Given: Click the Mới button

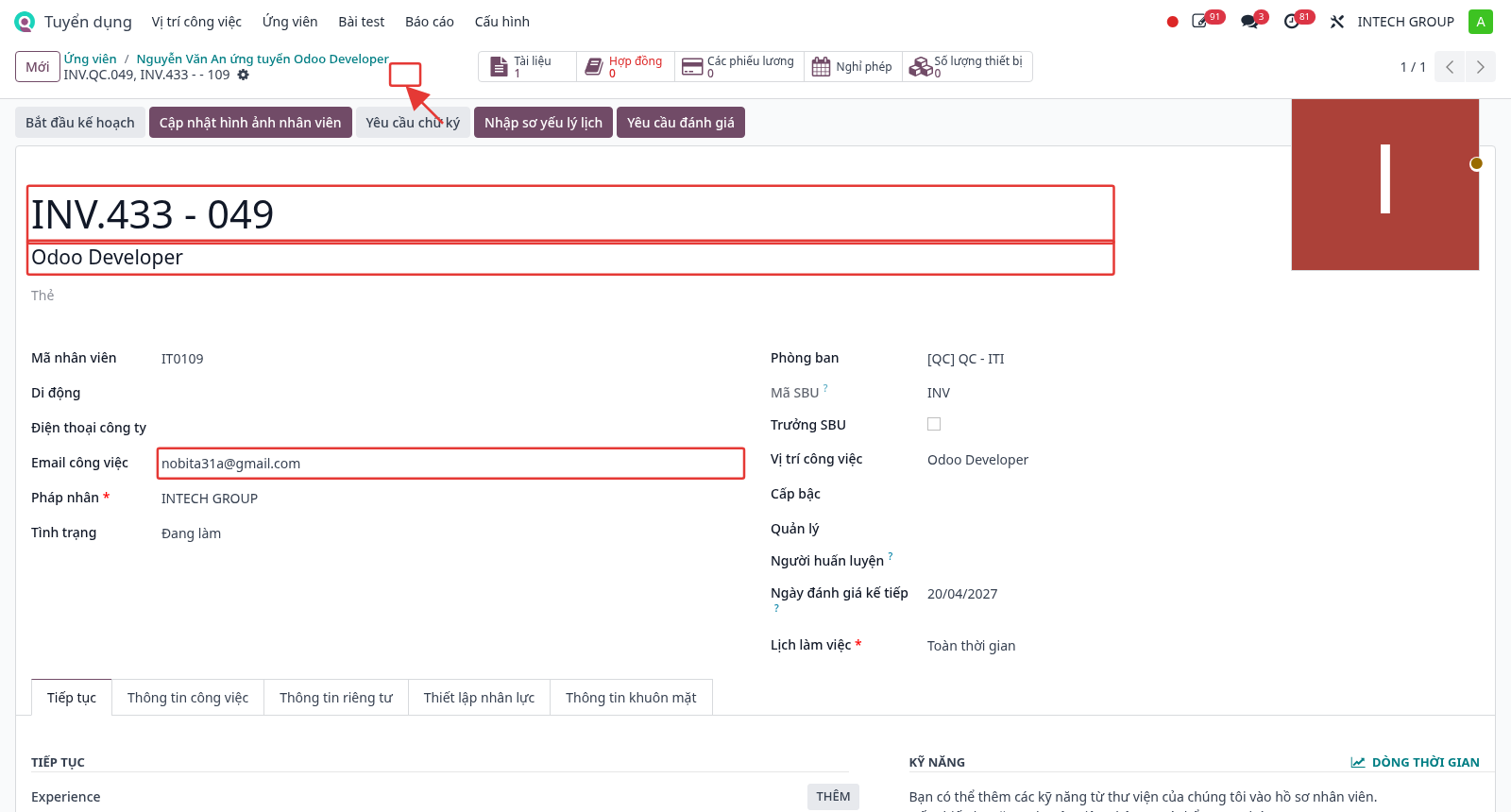Looking at the screenshot, I should pyautogui.click(x=38, y=67).
